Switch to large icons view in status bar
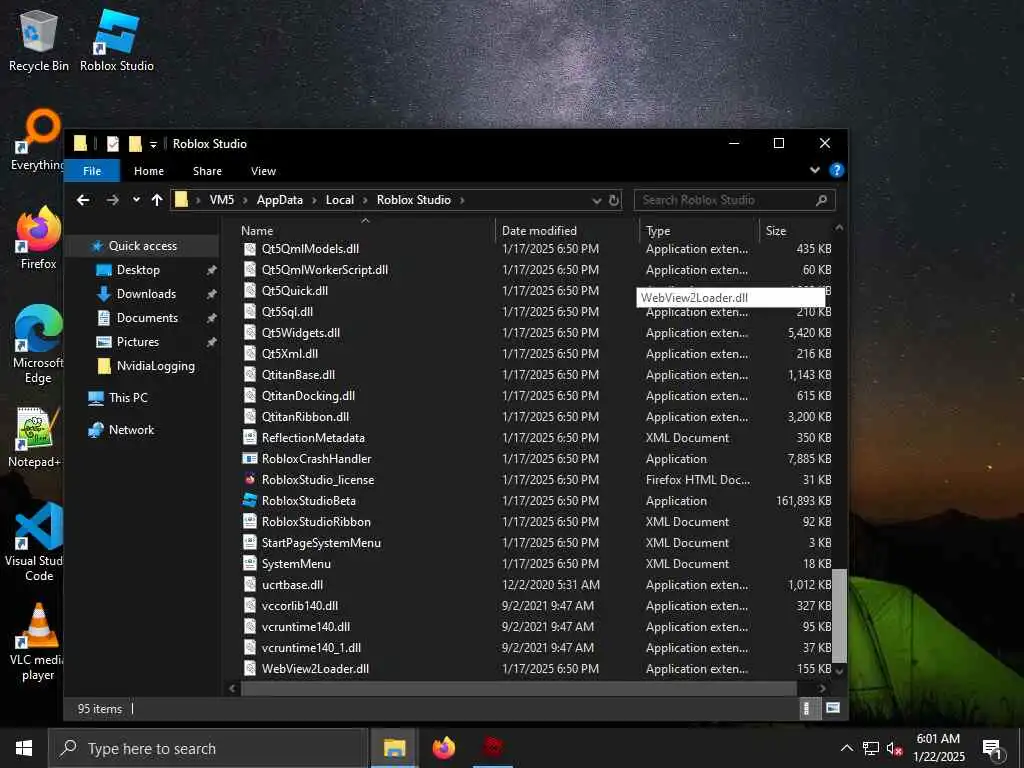 833,709
